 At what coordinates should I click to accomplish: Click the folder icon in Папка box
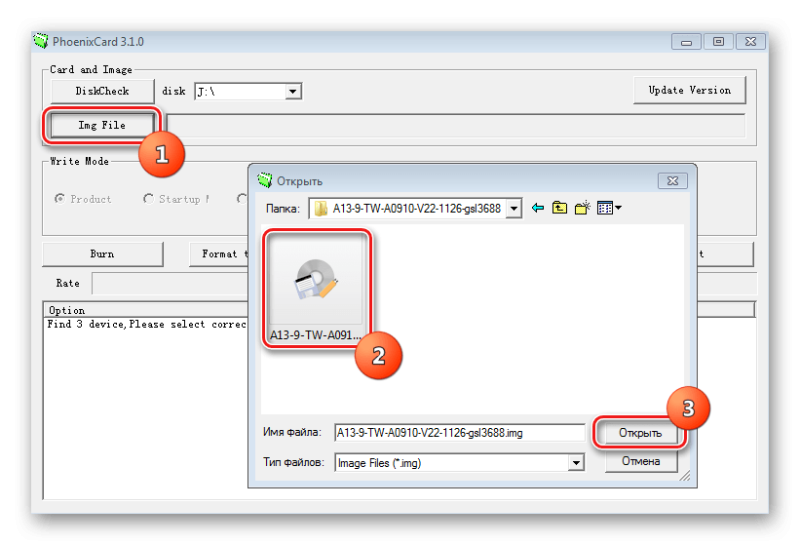click(321, 209)
